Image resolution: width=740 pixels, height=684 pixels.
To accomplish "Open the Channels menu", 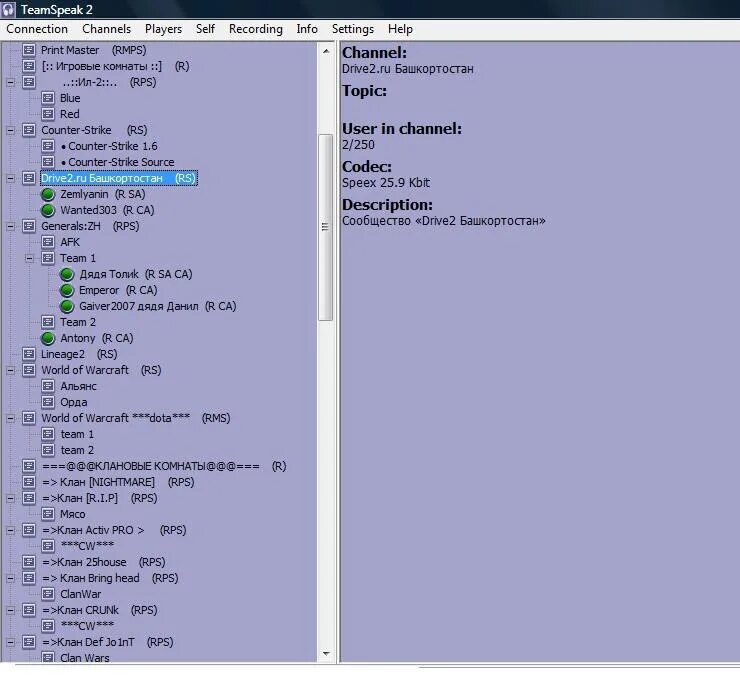I will point(106,29).
